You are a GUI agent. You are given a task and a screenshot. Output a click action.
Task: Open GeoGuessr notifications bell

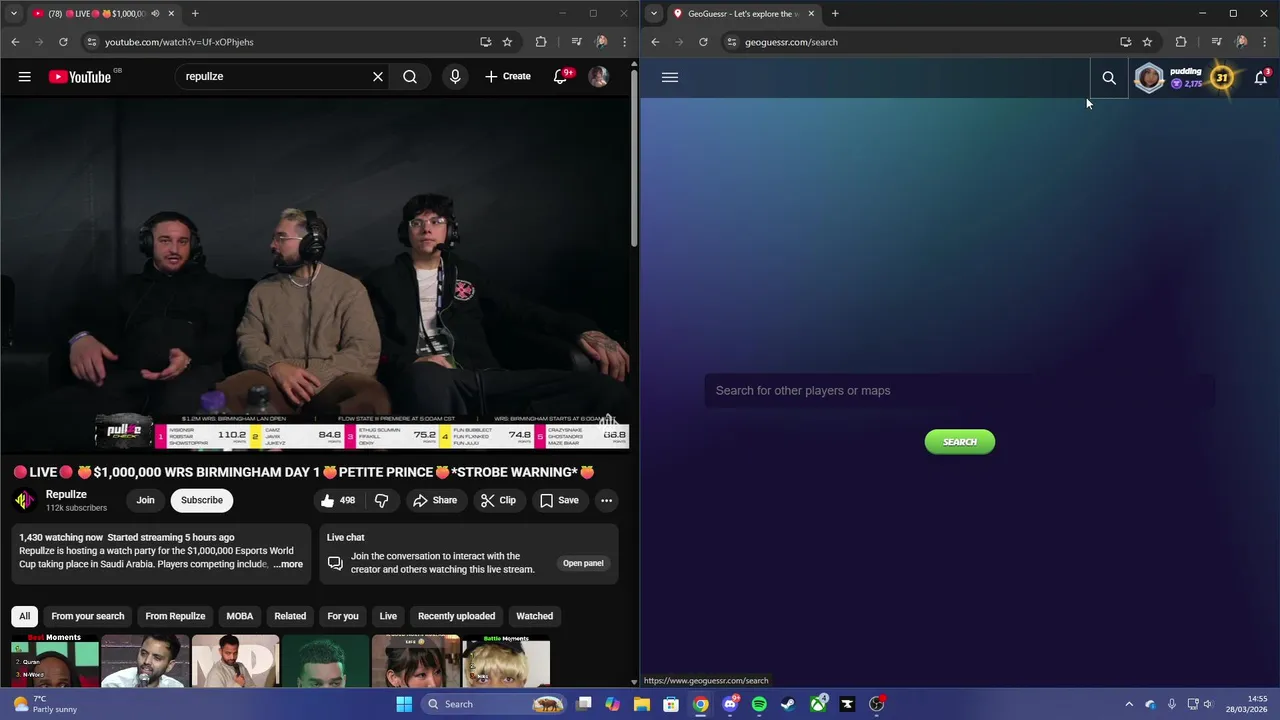click(x=1261, y=78)
